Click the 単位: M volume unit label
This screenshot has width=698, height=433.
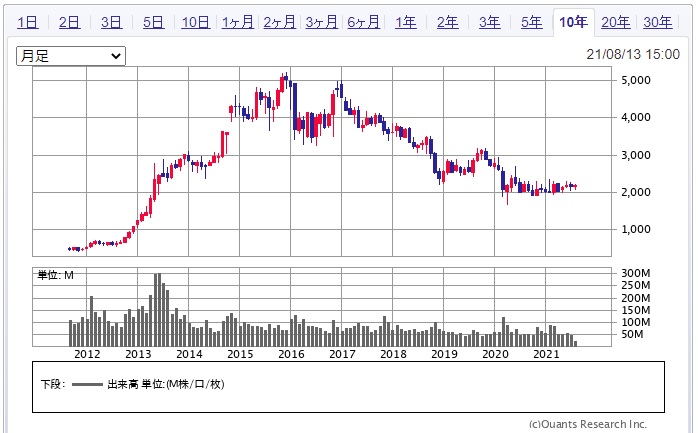click(x=56, y=275)
